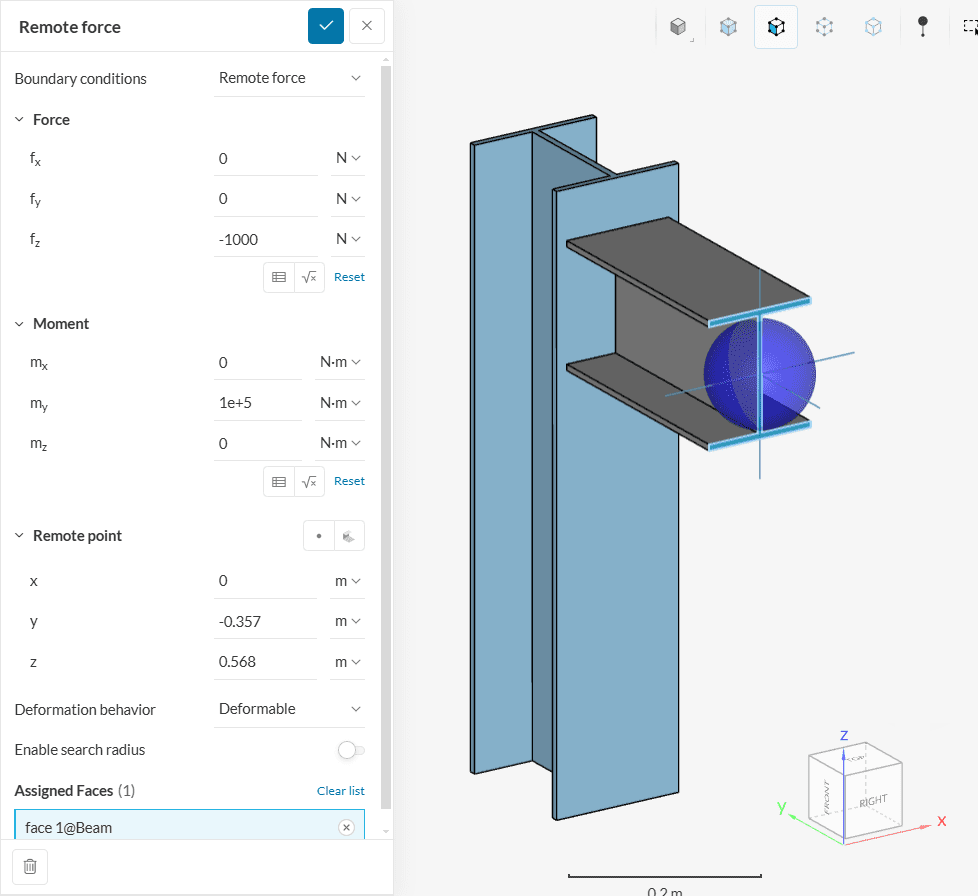The image size is (978, 896).
Task: Collapse the Remote point section
Action: 20,536
